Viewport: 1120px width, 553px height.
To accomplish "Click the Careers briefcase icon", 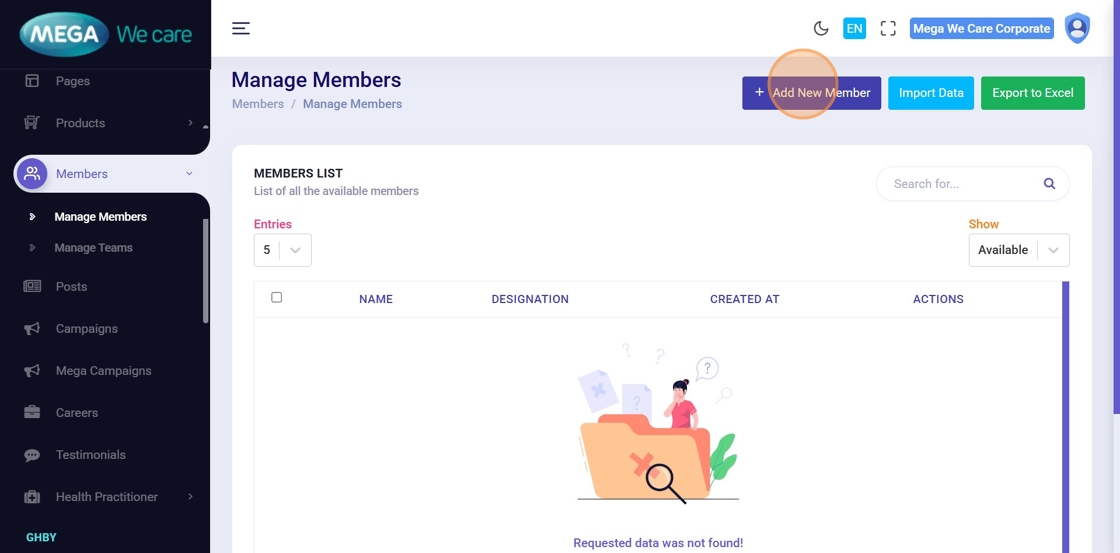I will (x=32, y=413).
